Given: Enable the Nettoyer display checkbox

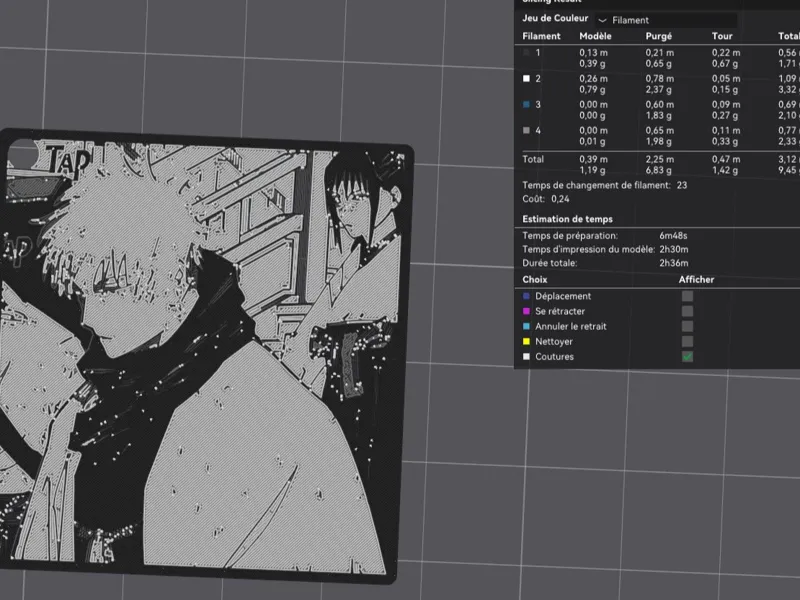Looking at the screenshot, I should pos(687,341).
